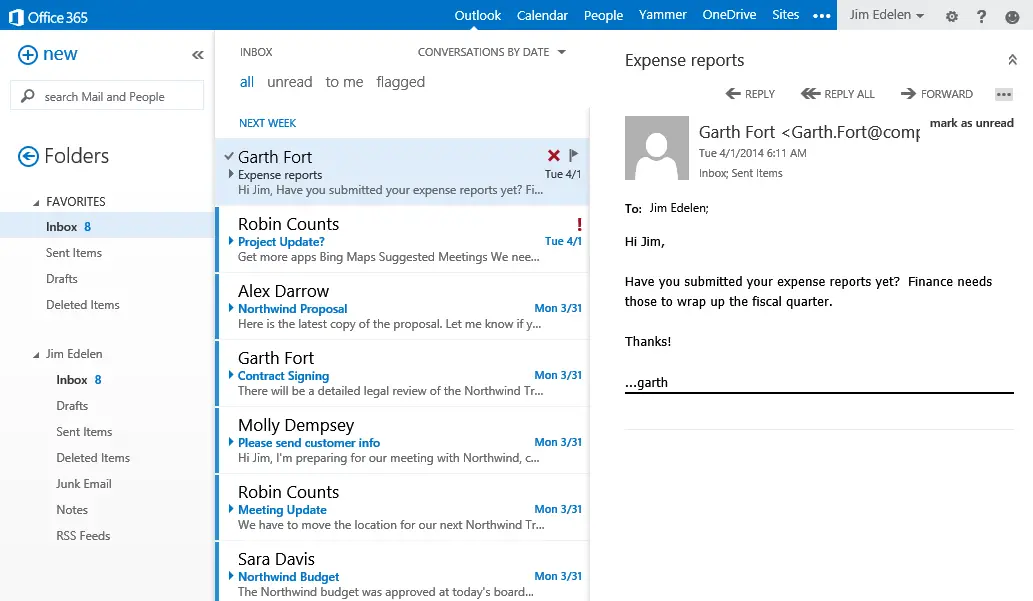Open more actions ellipsis in reading pane

[1003, 94]
